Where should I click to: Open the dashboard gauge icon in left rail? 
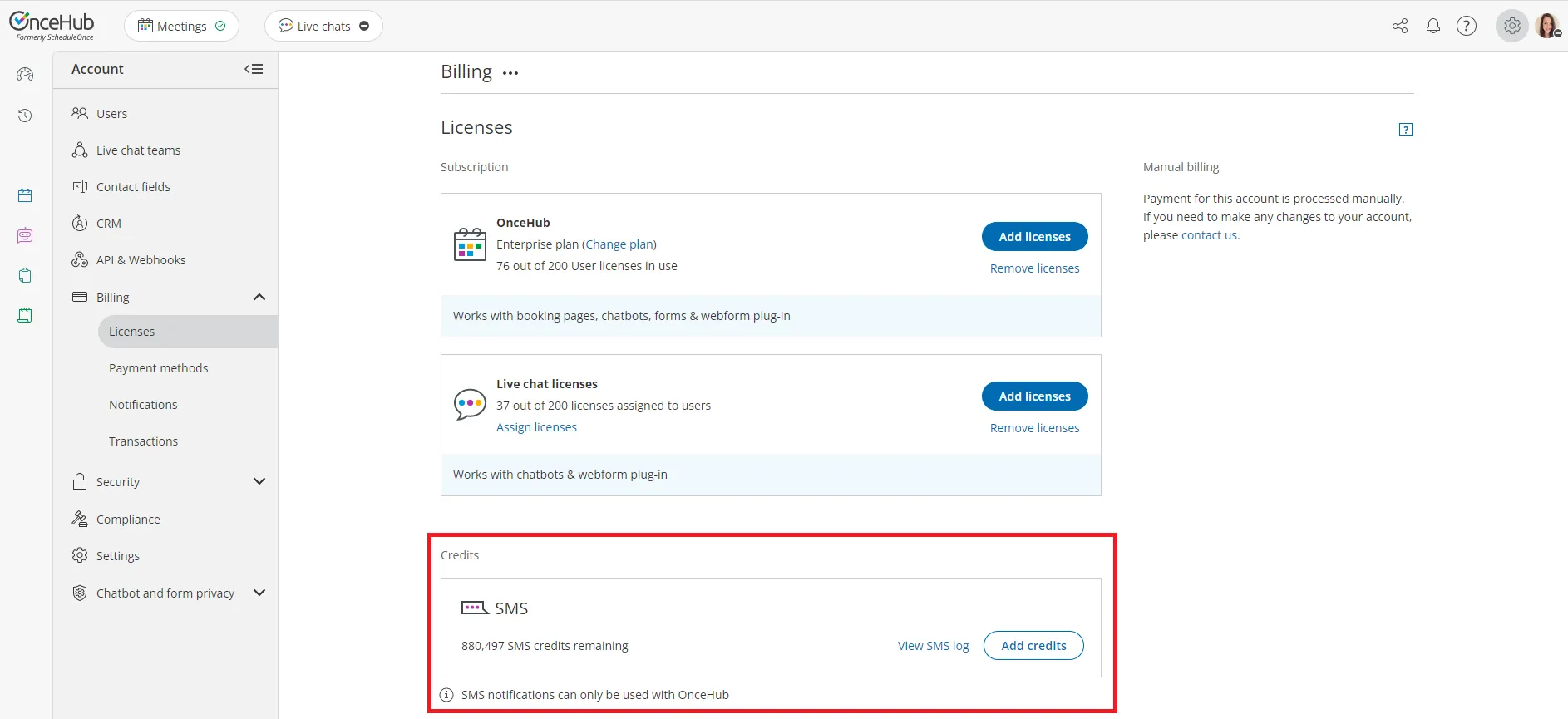pos(25,75)
